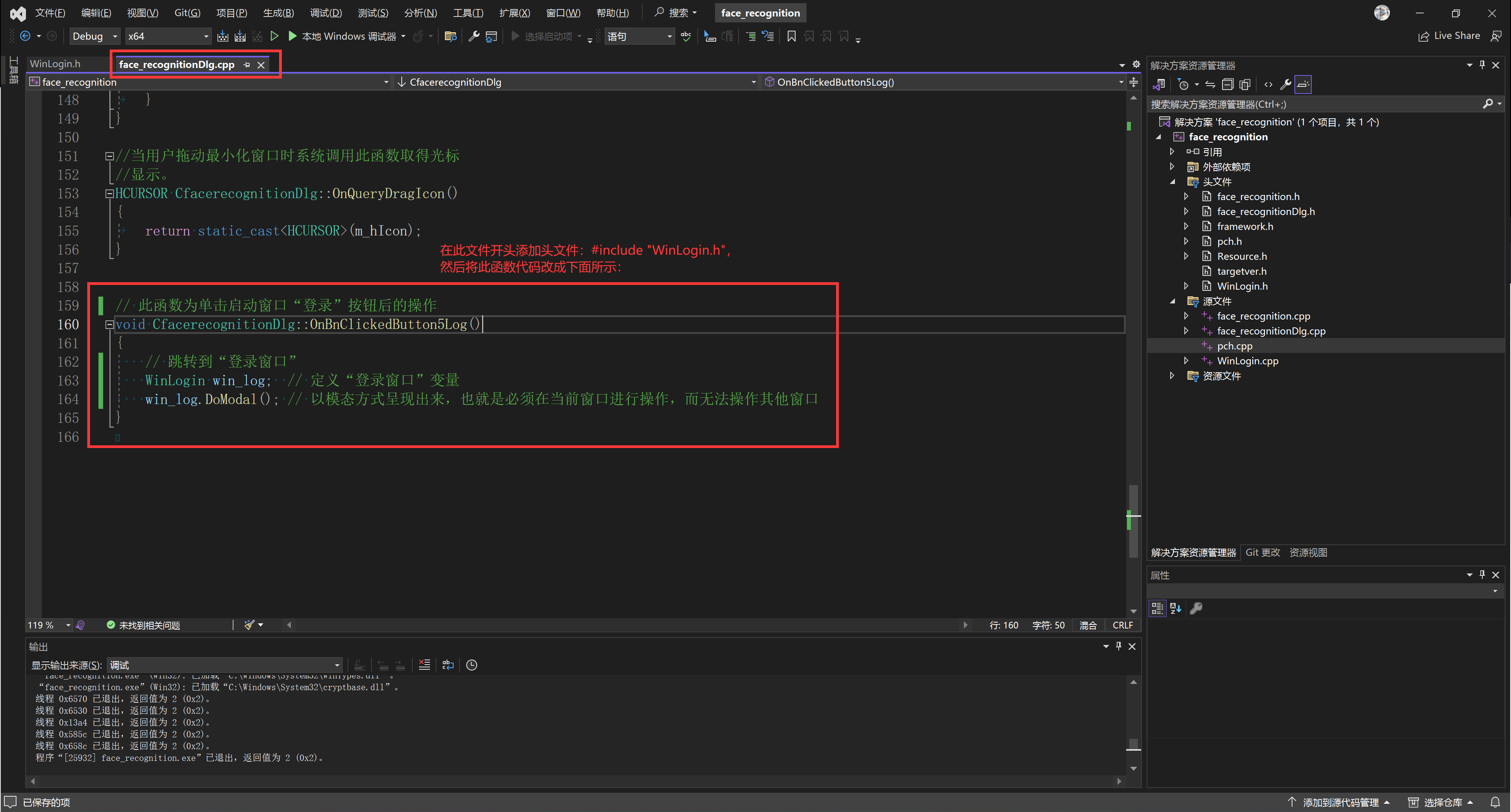Toggle word wrap icon in the output toolbar

click(x=448, y=665)
